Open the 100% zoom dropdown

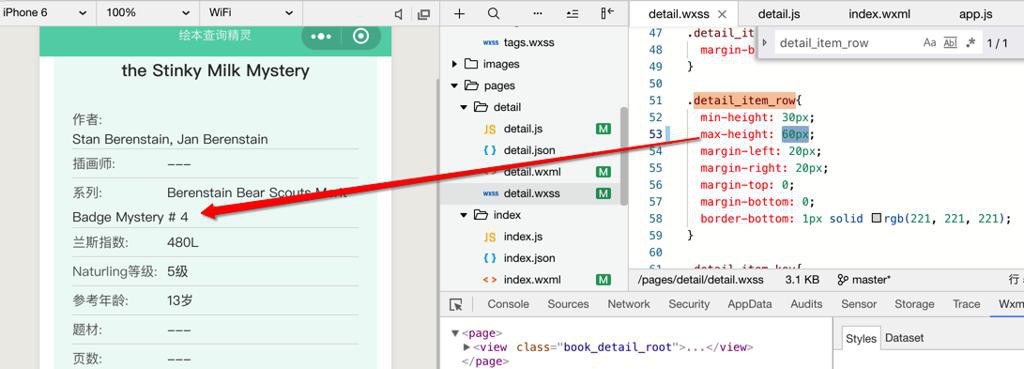[147, 13]
